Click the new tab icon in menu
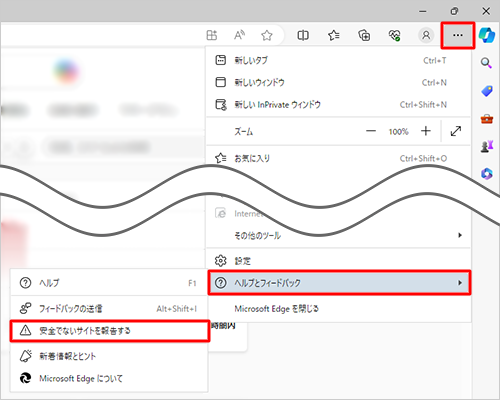The width and height of the screenshot is (500, 400). (x=221, y=60)
